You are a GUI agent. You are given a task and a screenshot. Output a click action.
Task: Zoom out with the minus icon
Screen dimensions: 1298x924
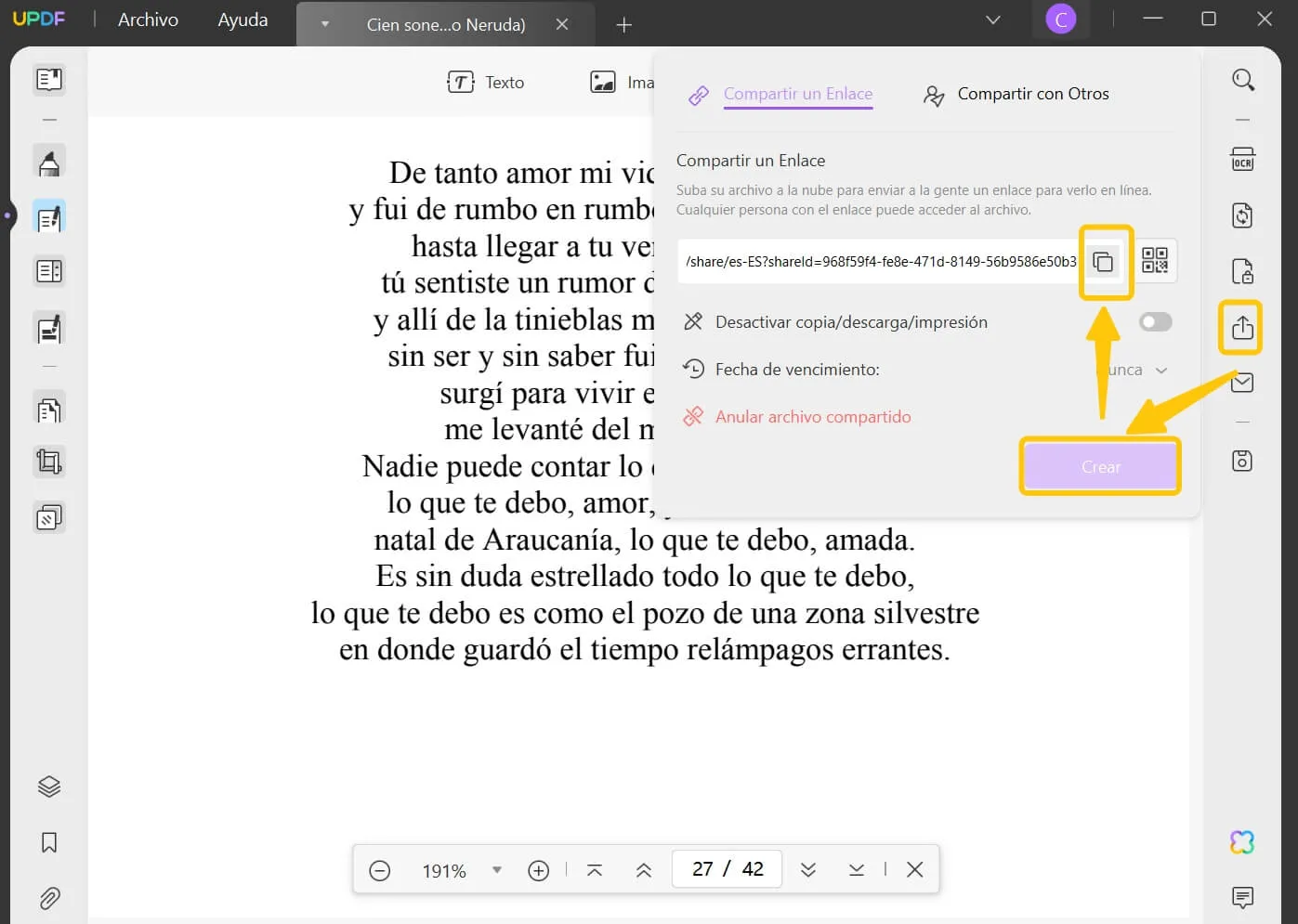tap(380, 870)
